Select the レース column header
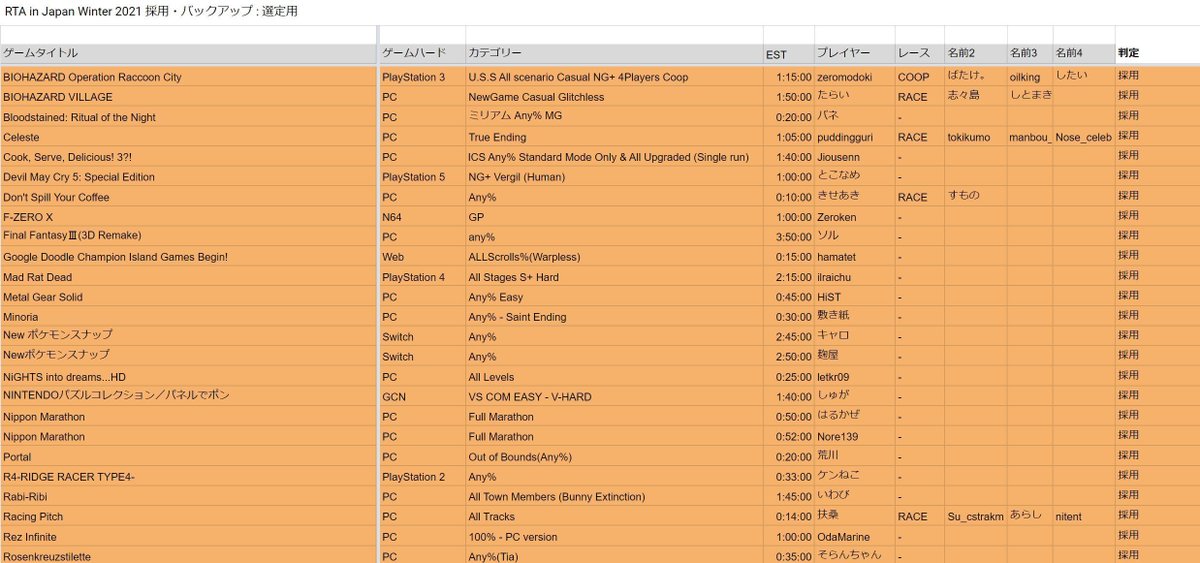Screen dimensions: 1200x563 point(919,53)
